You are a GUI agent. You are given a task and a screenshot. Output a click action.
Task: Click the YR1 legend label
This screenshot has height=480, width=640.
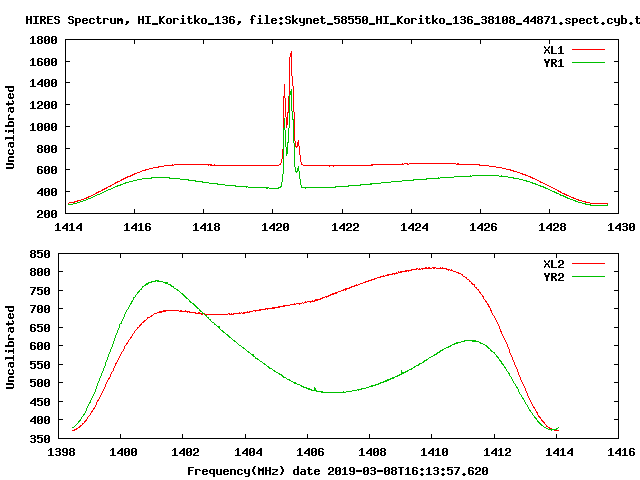(553, 63)
